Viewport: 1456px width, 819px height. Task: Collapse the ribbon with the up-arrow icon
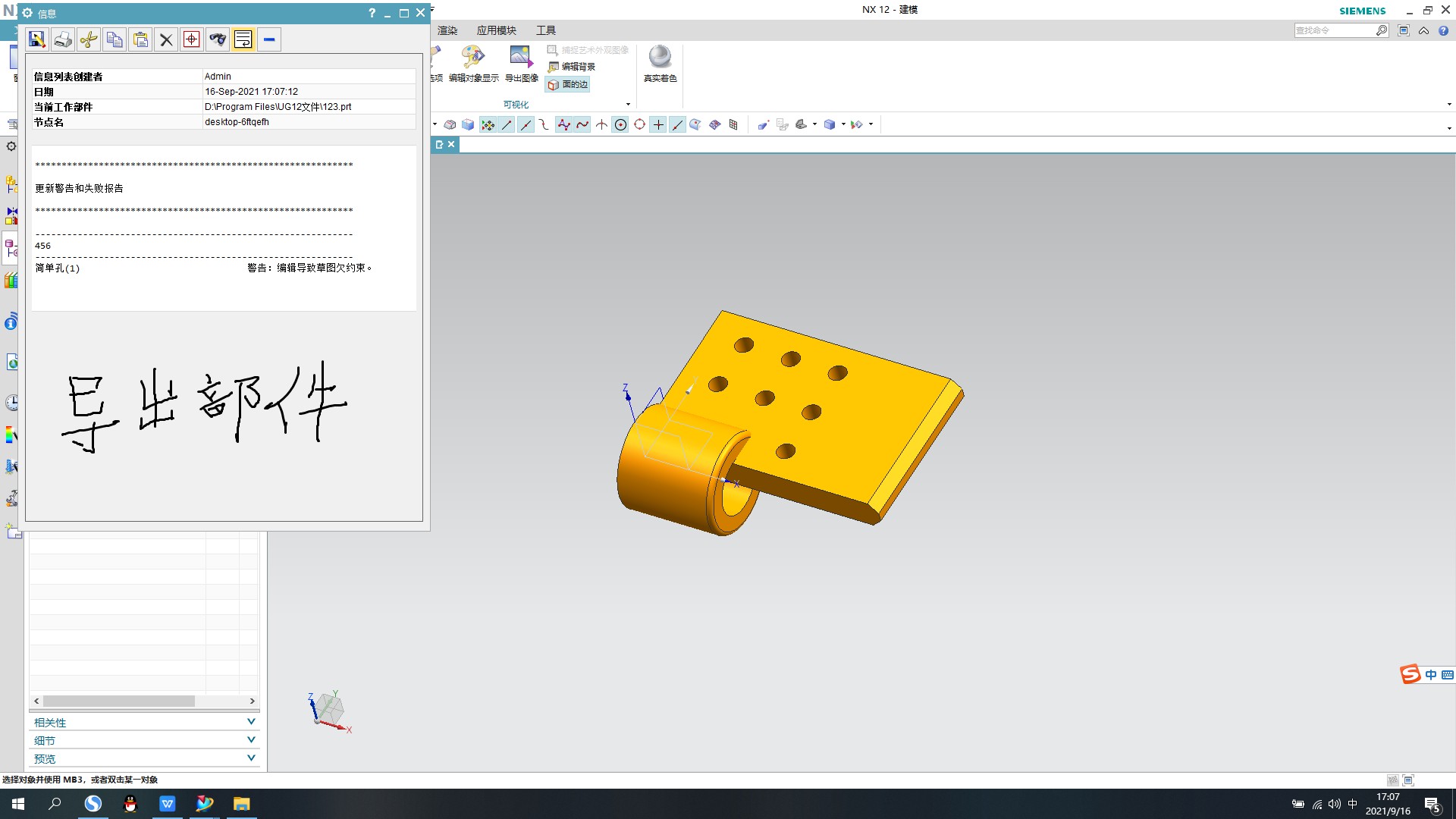pos(1424,30)
